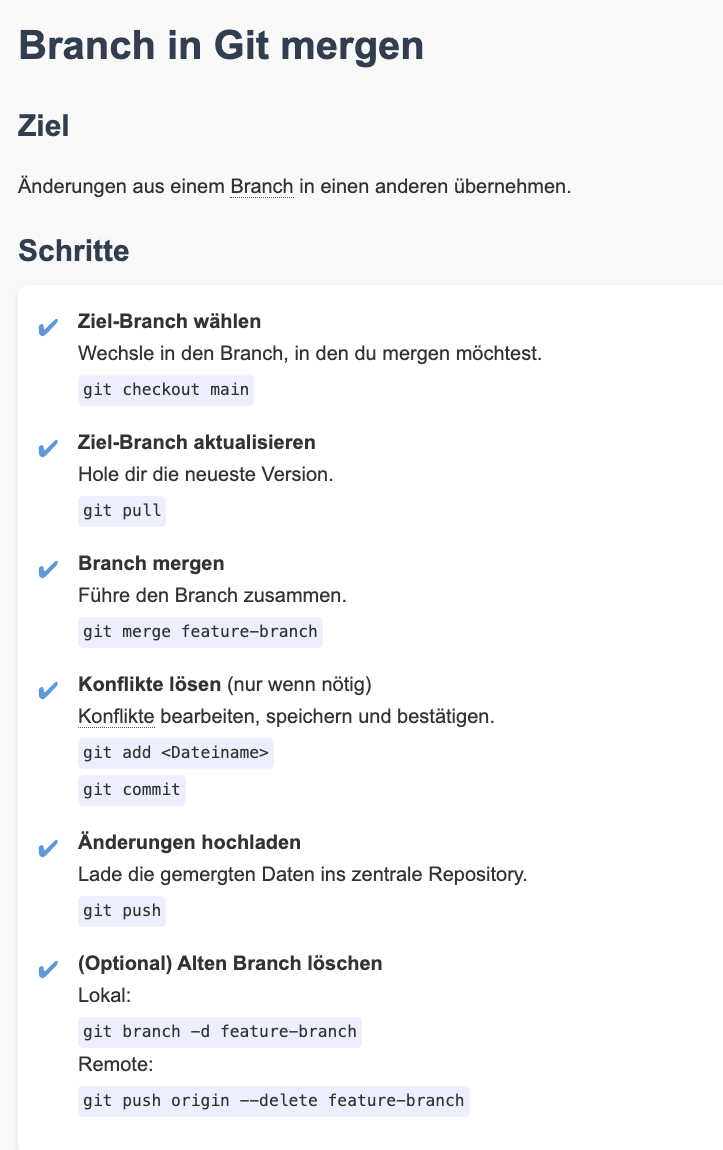
Task: Click the git checkout main code snippet
Action: coord(166,389)
